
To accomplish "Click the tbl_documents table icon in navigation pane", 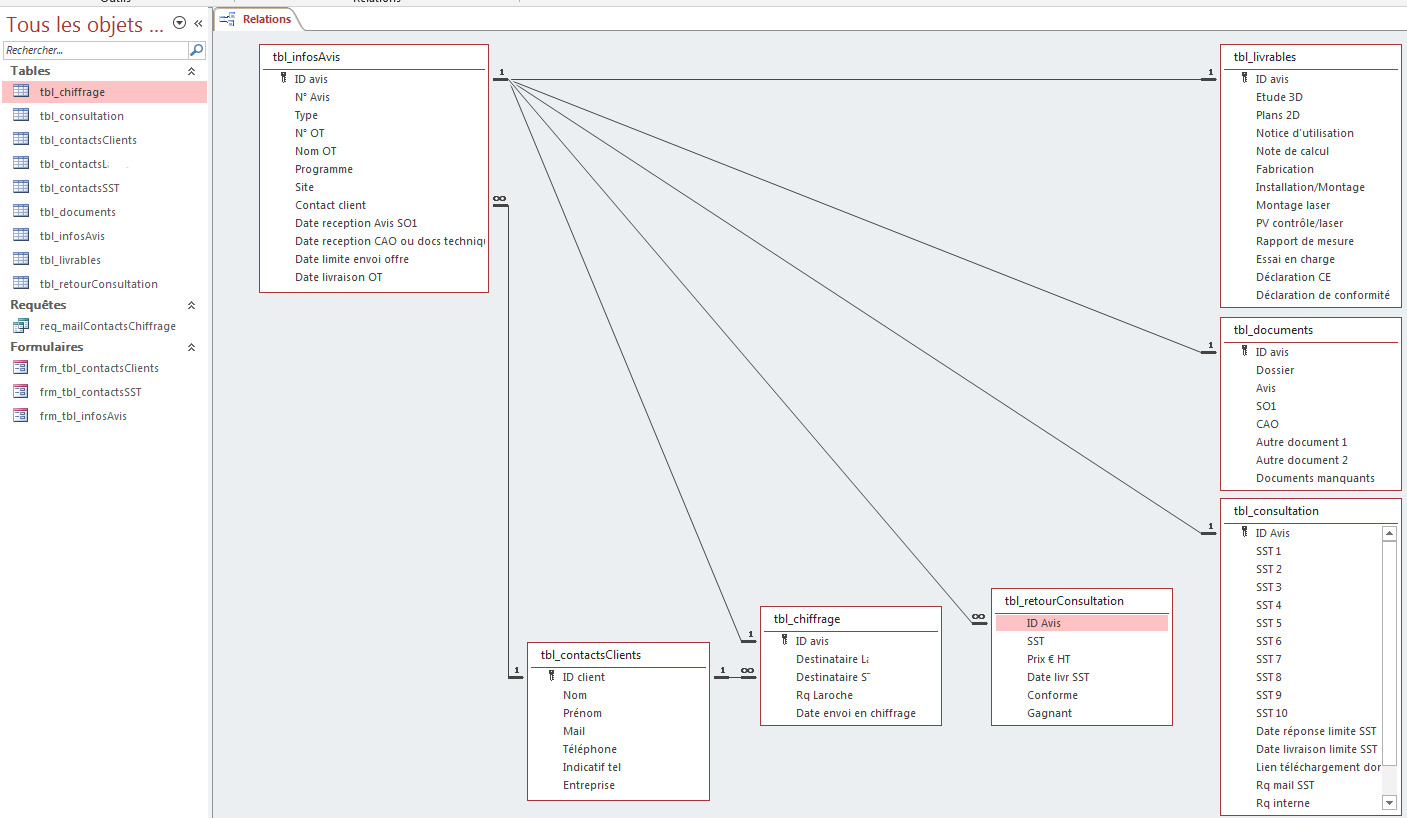I will 21,212.
